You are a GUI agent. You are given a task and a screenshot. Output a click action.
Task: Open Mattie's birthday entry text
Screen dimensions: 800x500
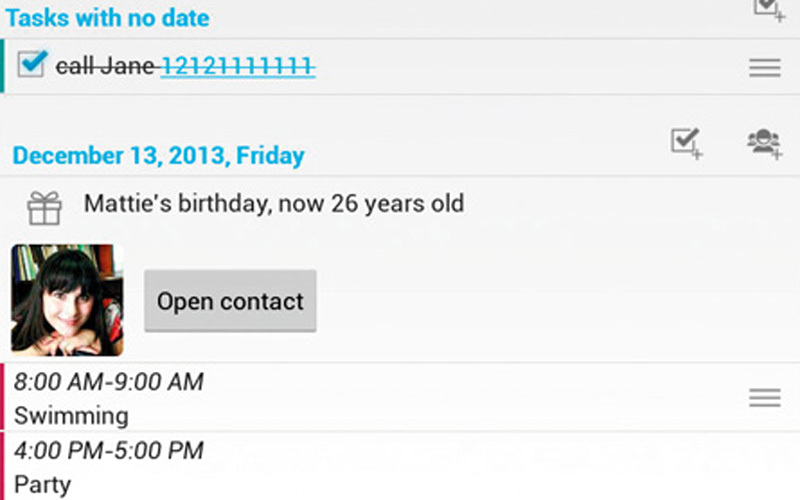click(x=274, y=205)
